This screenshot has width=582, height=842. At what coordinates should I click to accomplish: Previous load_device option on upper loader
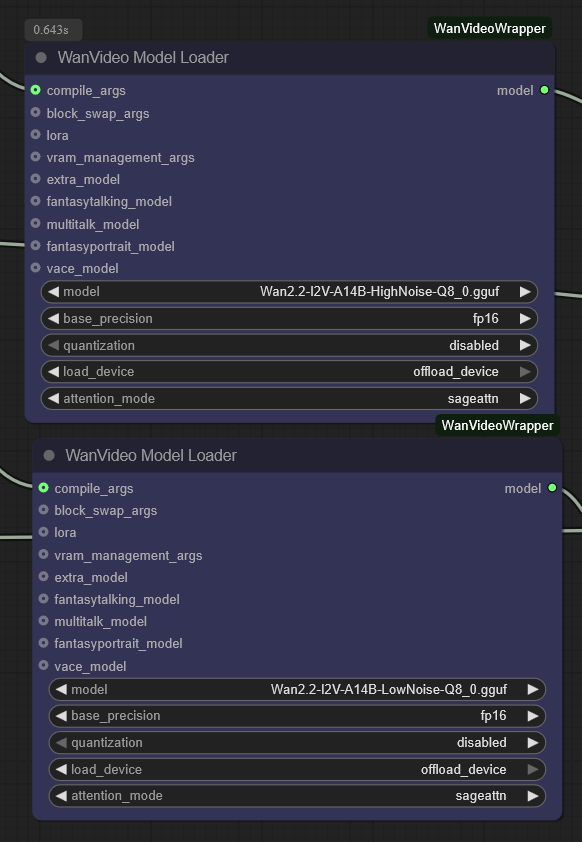click(53, 372)
